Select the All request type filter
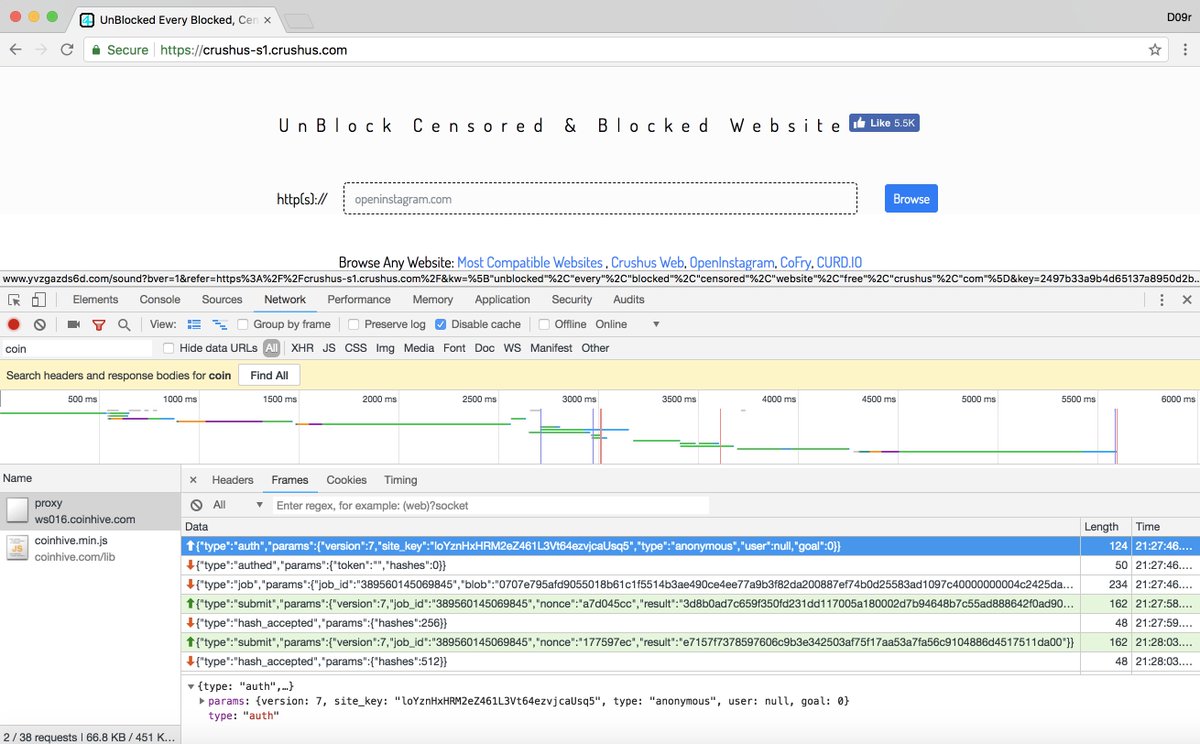Viewport: 1200px width, 744px height. [x=271, y=348]
